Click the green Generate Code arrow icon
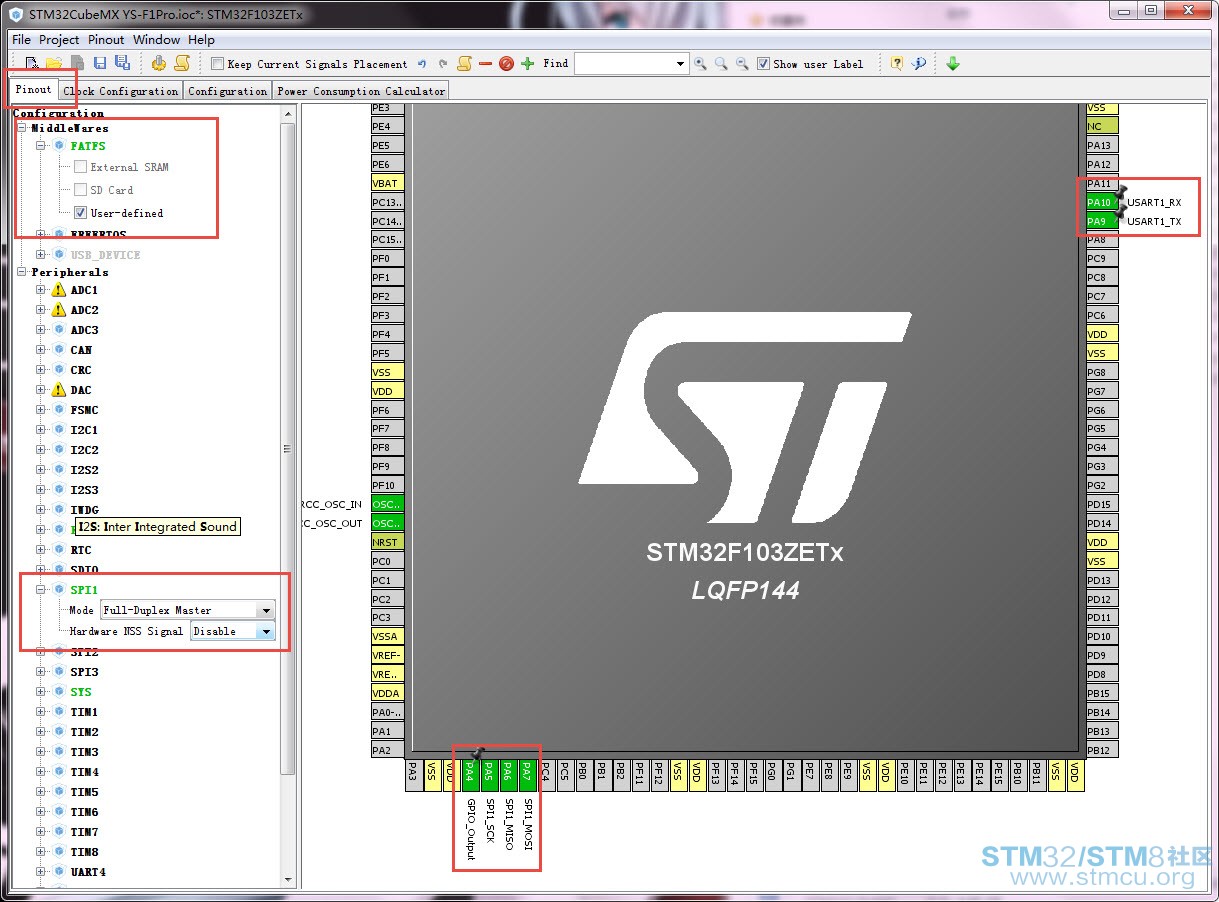The width and height of the screenshot is (1219, 902). click(x=952, y=64)
